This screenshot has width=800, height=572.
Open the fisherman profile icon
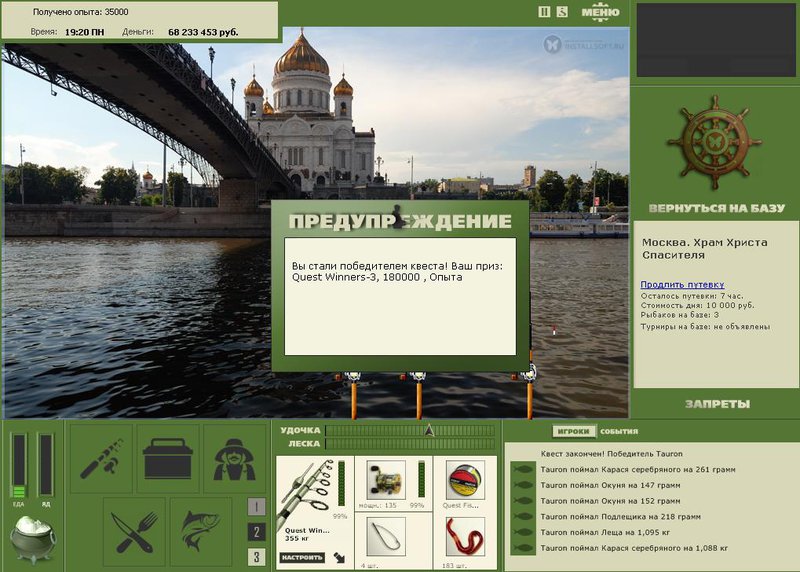coord(234,458)
